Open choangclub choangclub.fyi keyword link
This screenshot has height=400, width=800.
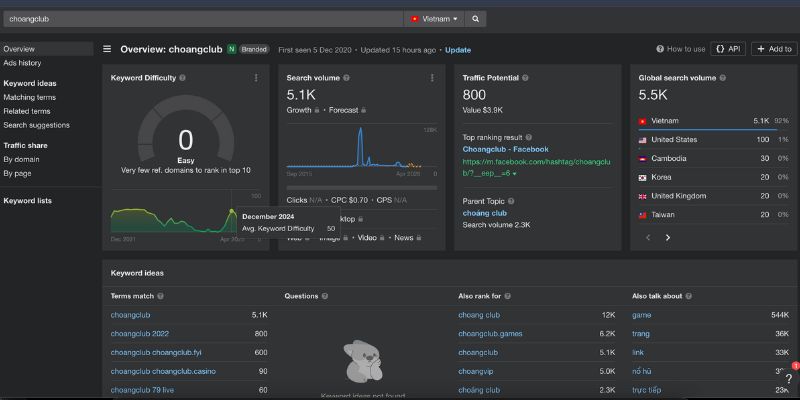tap(156, 353)
